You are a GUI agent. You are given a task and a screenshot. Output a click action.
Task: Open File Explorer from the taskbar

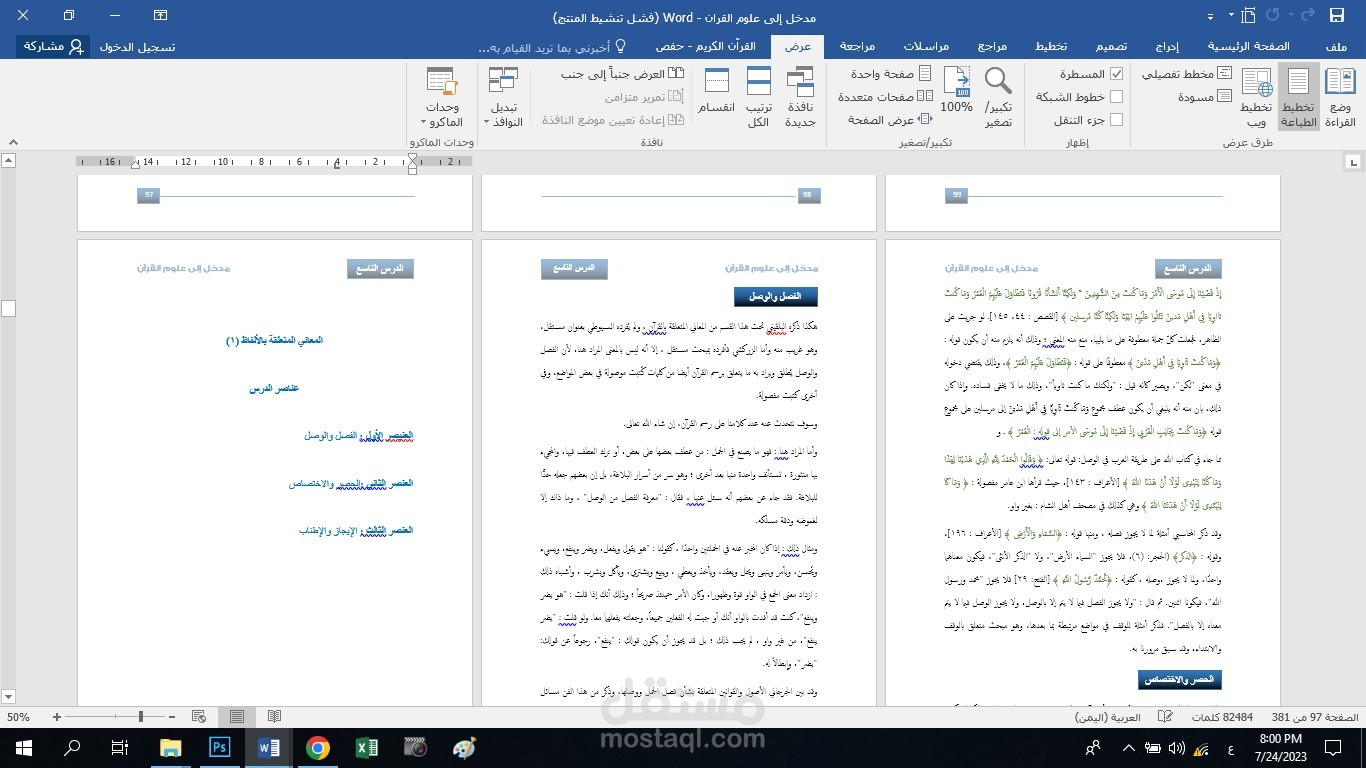coord(171,747)
